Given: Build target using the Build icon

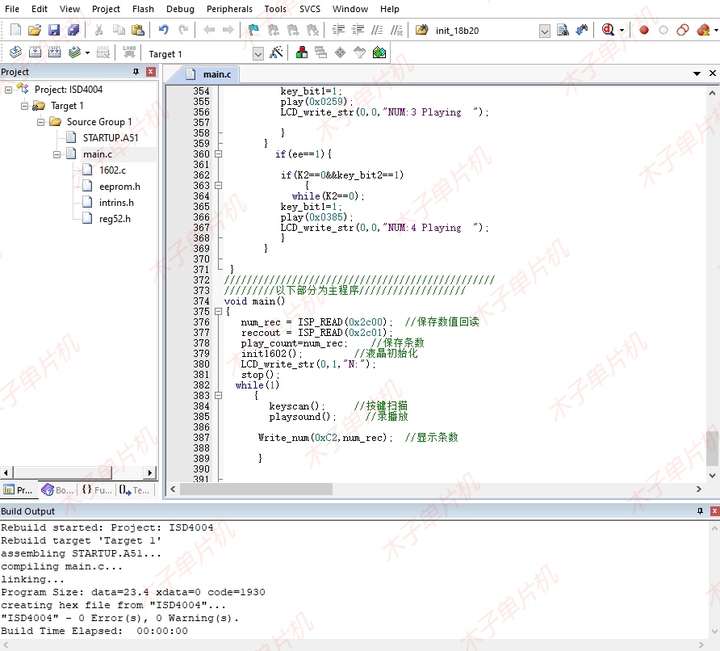Looking at the screenshot, I should [35, 53].
